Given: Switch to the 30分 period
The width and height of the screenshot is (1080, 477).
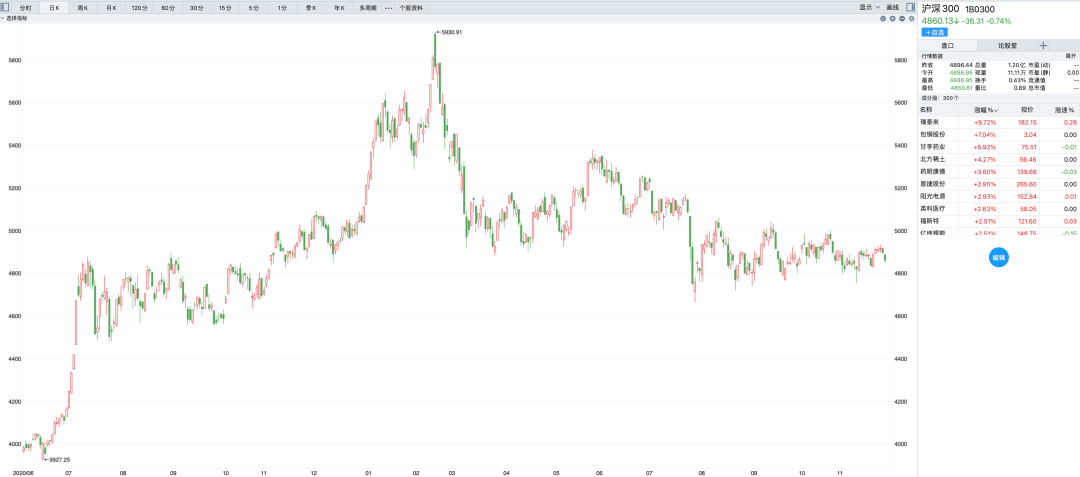Looking at the screenshot, I should 196,8.
